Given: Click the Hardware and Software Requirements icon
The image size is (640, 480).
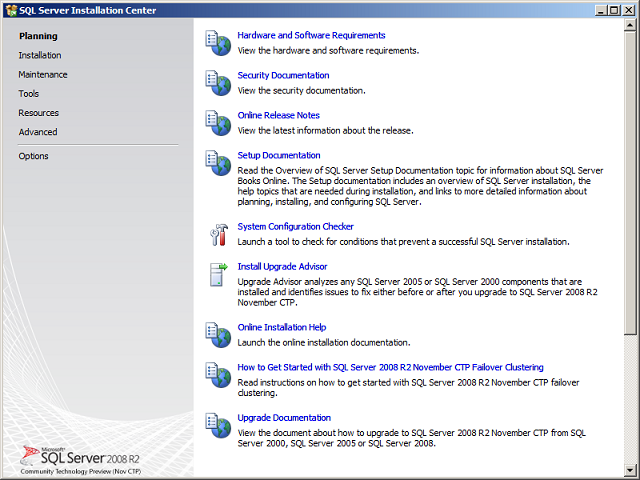Looking at the screenshot, I should 218,43.
